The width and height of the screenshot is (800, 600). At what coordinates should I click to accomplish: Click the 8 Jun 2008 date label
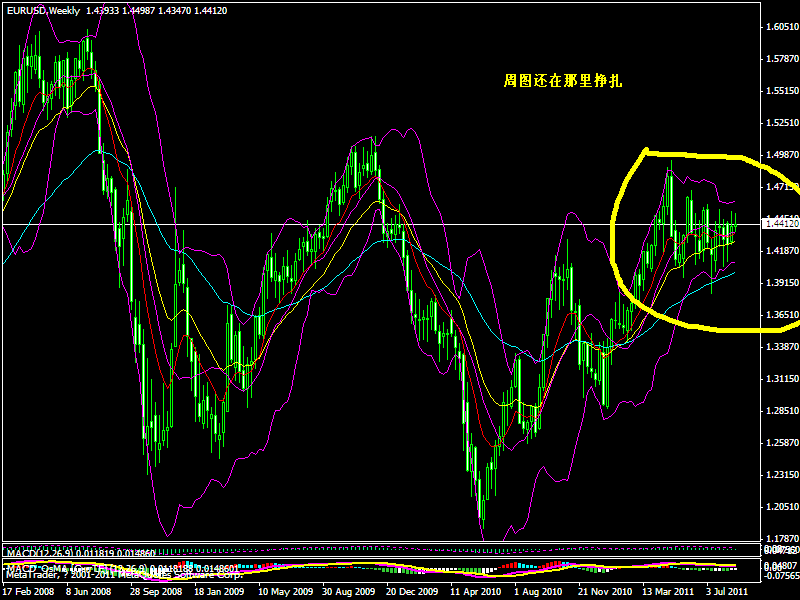89,592
